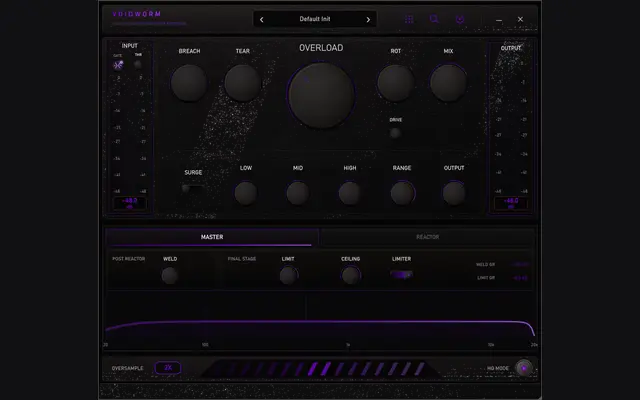Select the MASTER tab
Viewport: 640px width, 400px height.
pyautogui.click(x=212, y=237)
